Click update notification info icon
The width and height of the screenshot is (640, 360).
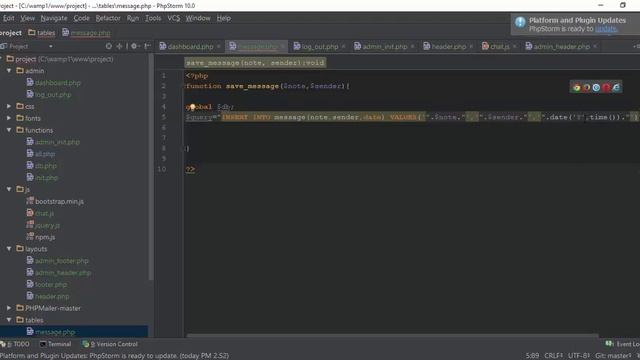(520, 22)
